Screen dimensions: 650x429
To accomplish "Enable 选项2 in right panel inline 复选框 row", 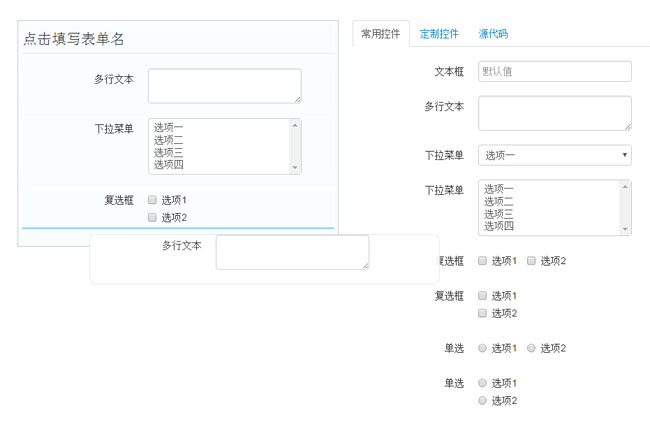I will point(532,261).
